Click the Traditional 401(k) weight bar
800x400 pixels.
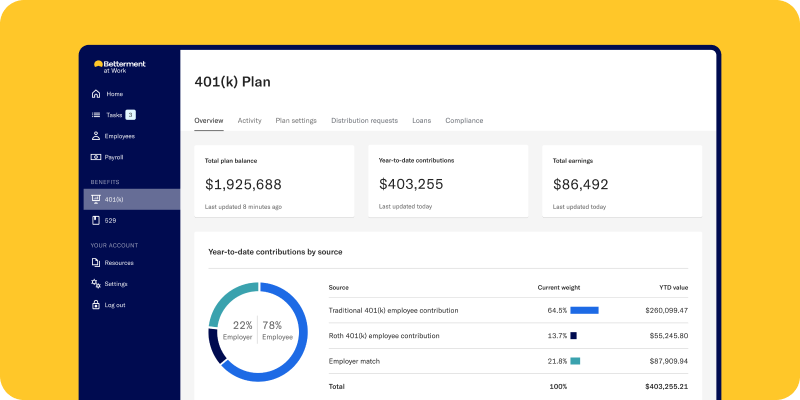pyautogui.click(x=584, y=310)
